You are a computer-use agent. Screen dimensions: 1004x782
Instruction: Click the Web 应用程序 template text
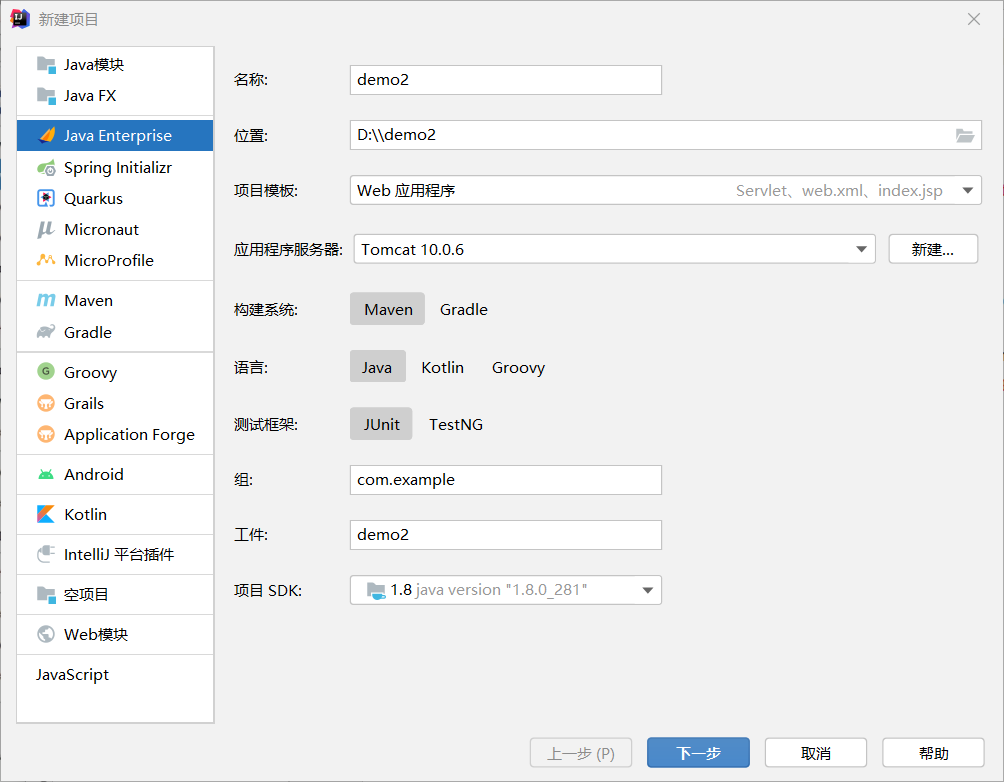click(406, 190)
